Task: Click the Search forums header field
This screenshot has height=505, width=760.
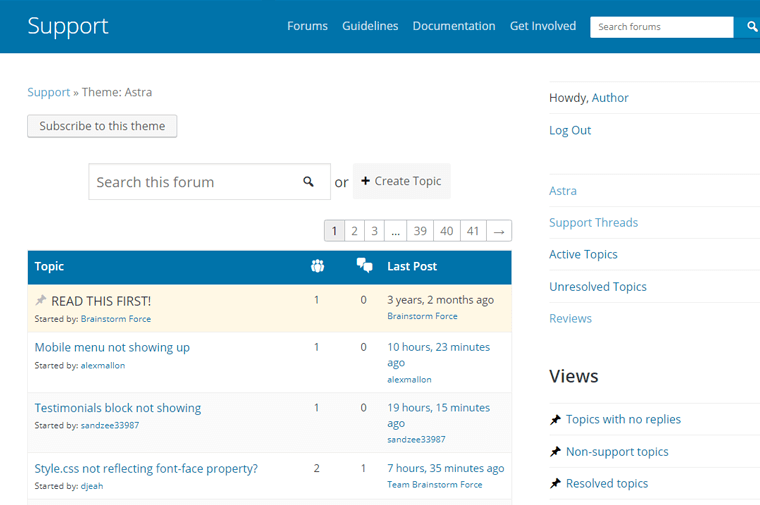Action: tap(660, 27)
